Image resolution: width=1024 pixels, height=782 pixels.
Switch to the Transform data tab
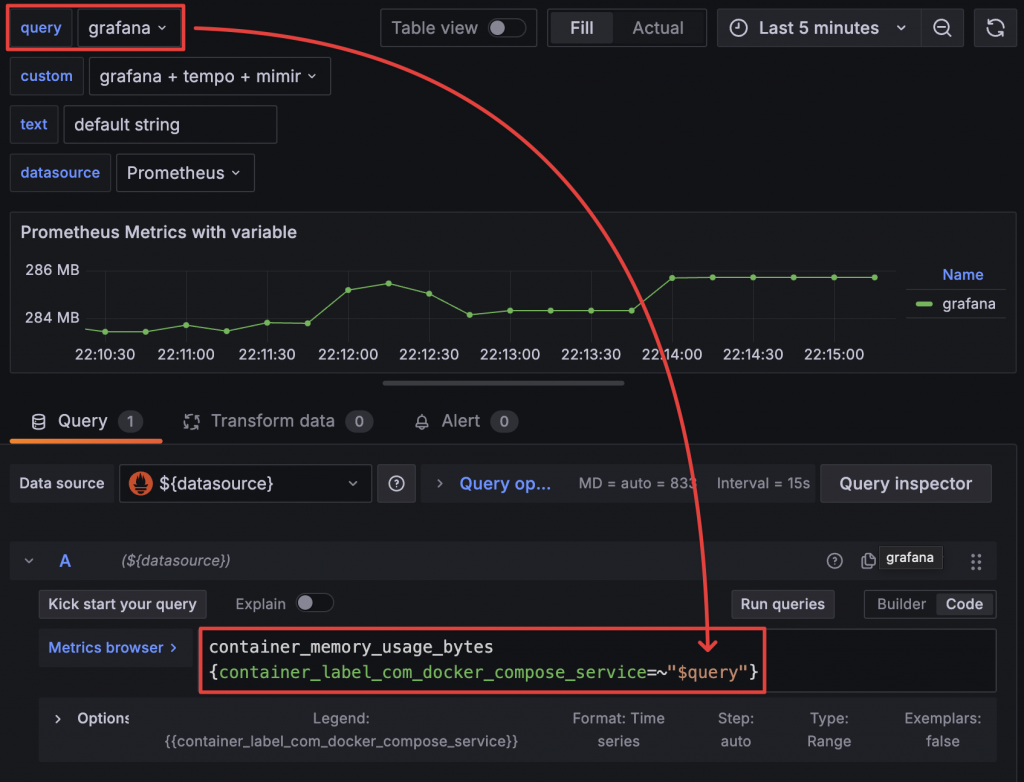278,421
